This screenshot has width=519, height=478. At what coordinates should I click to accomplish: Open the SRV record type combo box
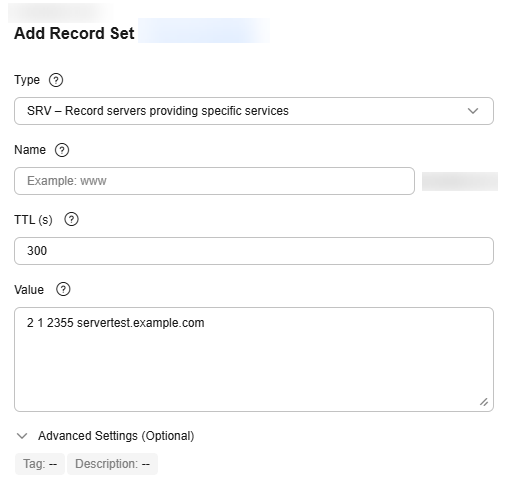click(254, 111)
